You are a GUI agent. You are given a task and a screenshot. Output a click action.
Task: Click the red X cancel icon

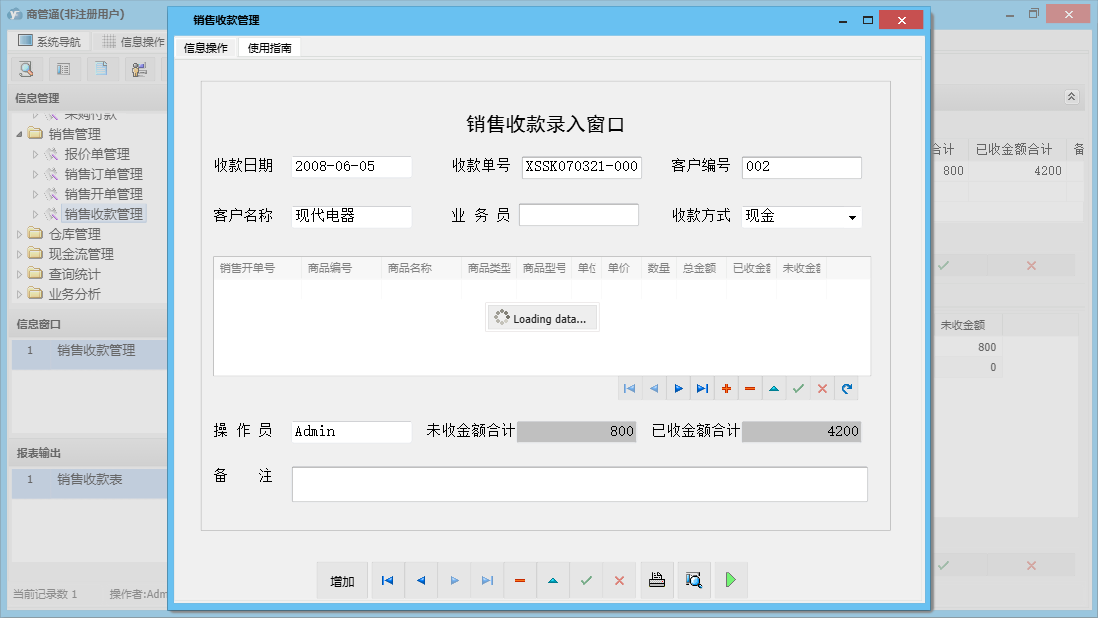coord(822,388)
